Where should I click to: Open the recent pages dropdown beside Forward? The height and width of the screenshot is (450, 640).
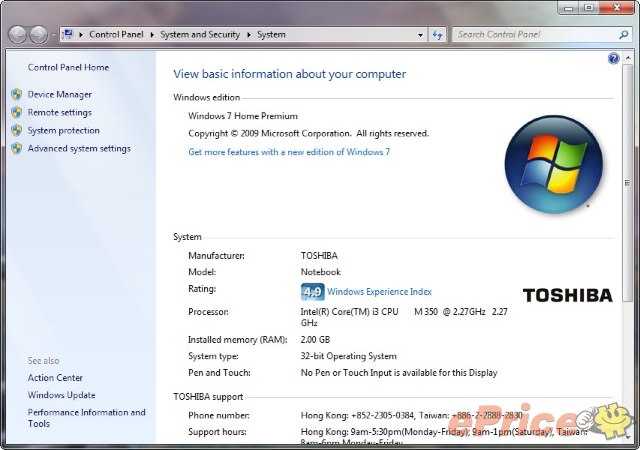click(53, 35)
